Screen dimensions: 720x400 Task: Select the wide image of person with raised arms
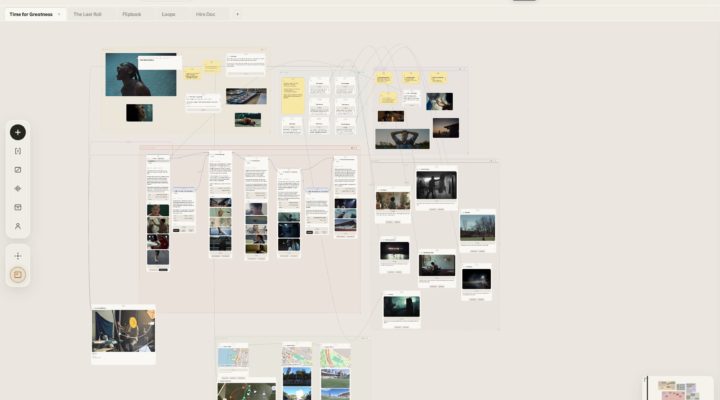pyautogui.click(x=402, y=139)
